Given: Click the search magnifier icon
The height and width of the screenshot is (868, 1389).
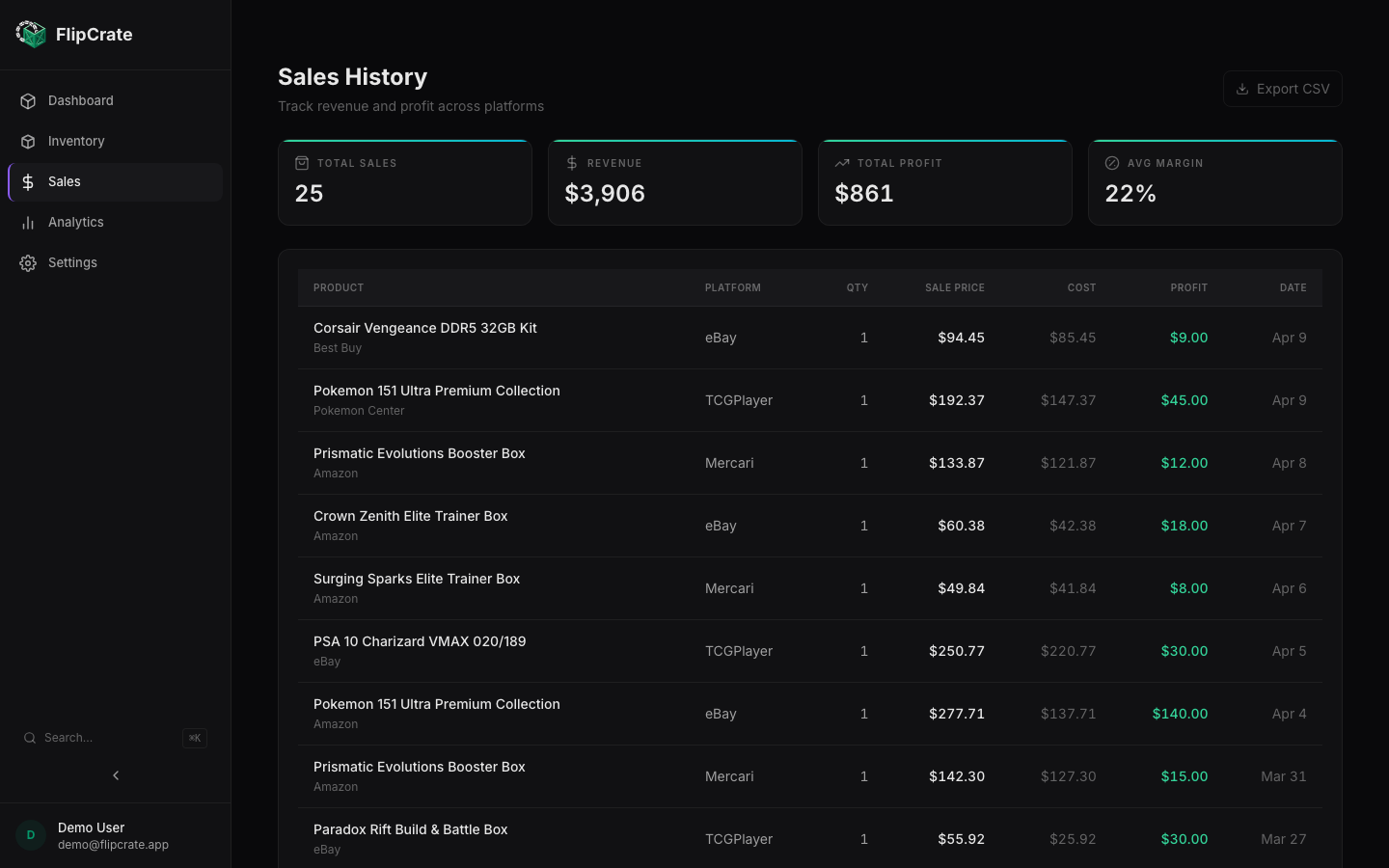Looking at the screenshot, I should [x=30, y=738].
